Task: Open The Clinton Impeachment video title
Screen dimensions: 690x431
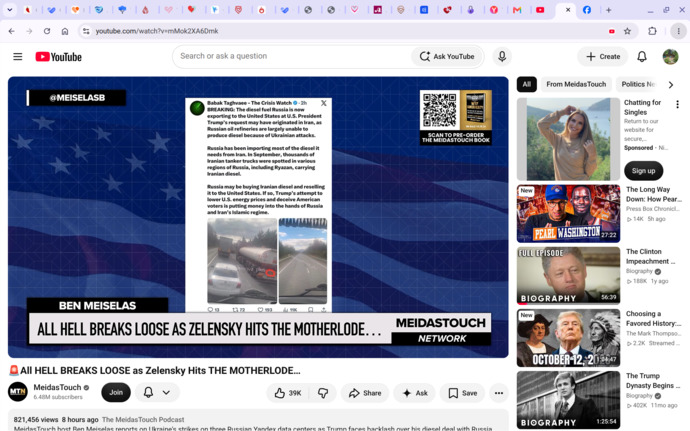Action: (x=650, y=256)
